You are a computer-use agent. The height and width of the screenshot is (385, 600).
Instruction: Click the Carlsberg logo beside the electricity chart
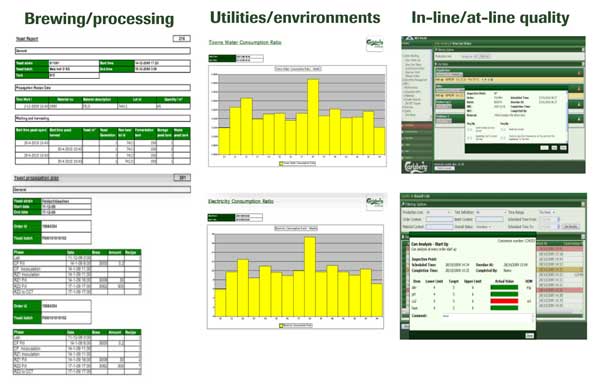point(374,202)
